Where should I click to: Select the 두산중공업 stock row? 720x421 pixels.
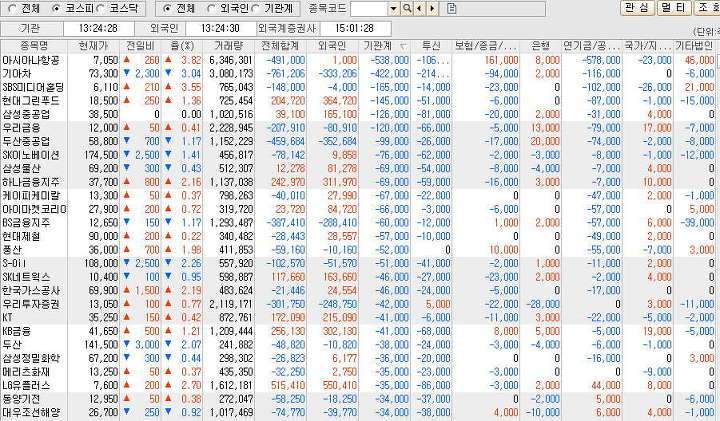[357, 141]
